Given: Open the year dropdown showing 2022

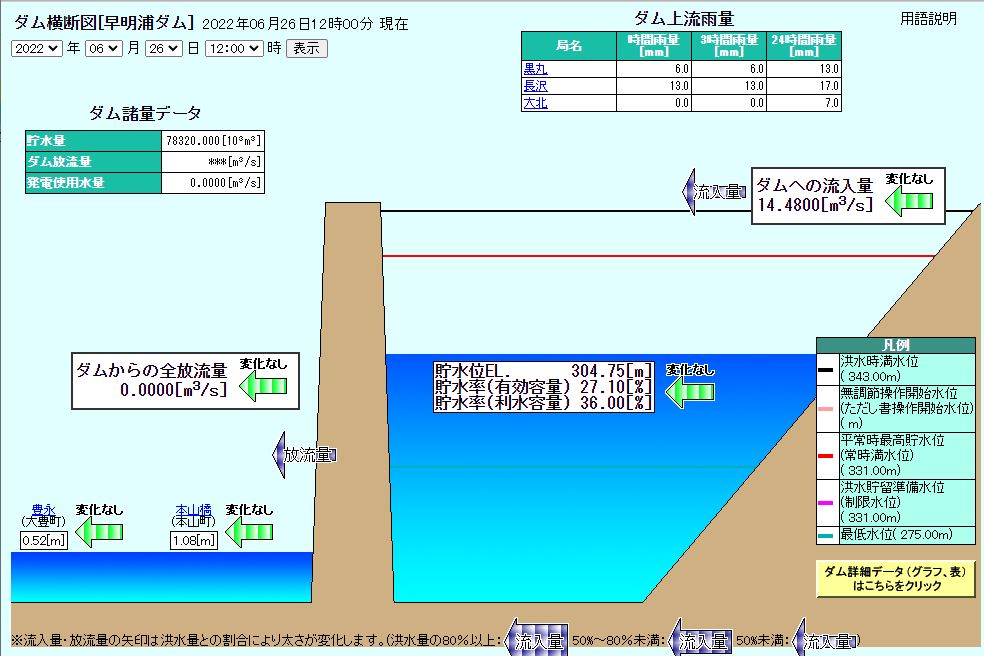Looking at the screenshot, I should [x=37, y=47].
